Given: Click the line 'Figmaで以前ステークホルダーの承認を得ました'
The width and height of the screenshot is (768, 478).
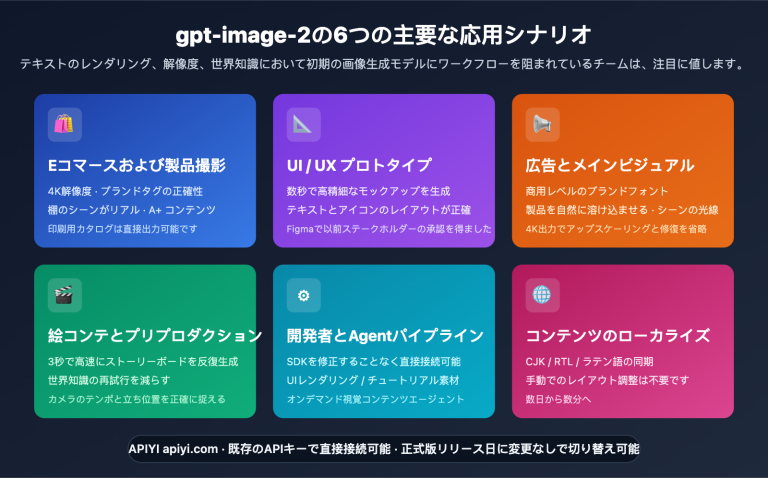Looking at the screenshot, I should pyautogui.click(x=389, y=229).
